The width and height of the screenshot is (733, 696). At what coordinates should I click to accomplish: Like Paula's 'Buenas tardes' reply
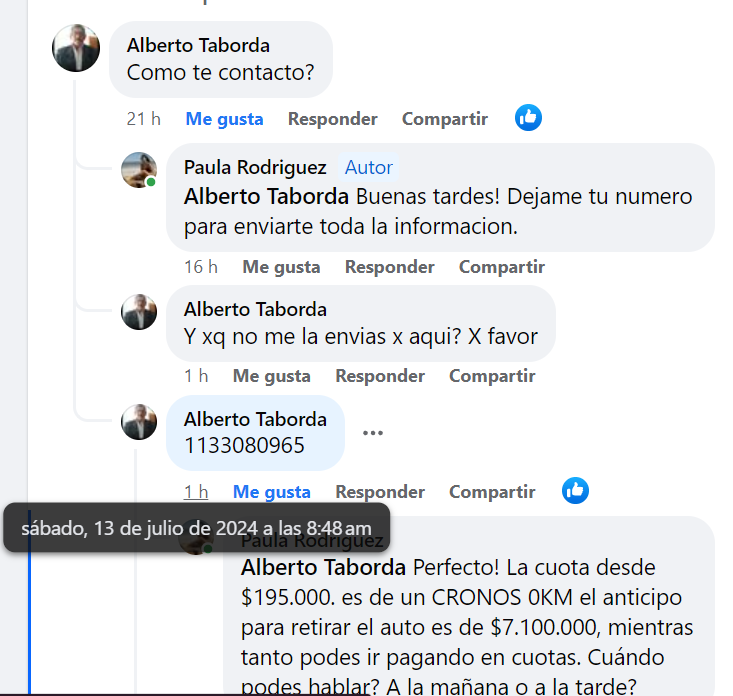tap(281, 267)
